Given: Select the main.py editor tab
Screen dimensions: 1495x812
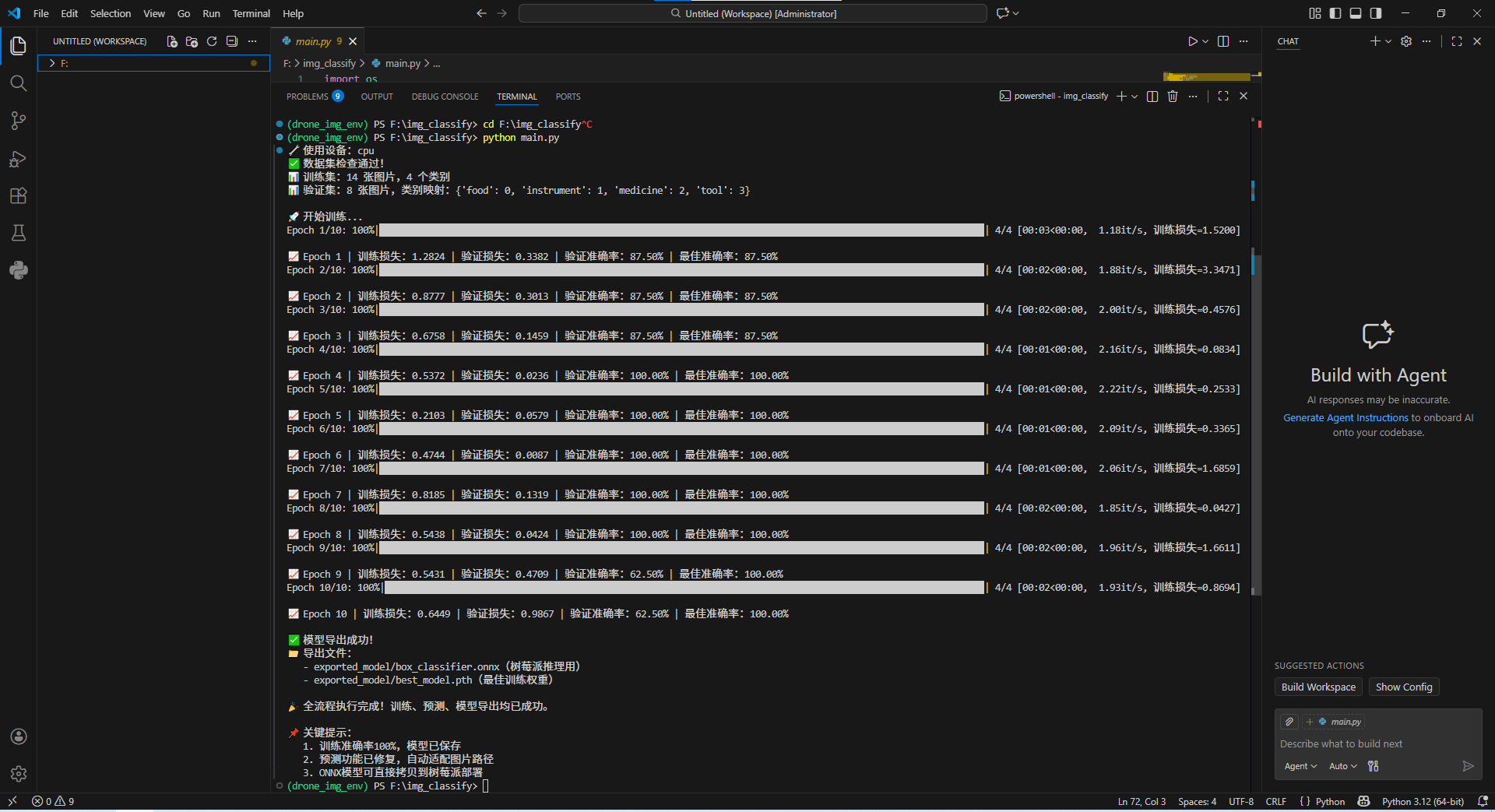Looking at the screenshot, I should pyautogui.click(x=318, y=41).
